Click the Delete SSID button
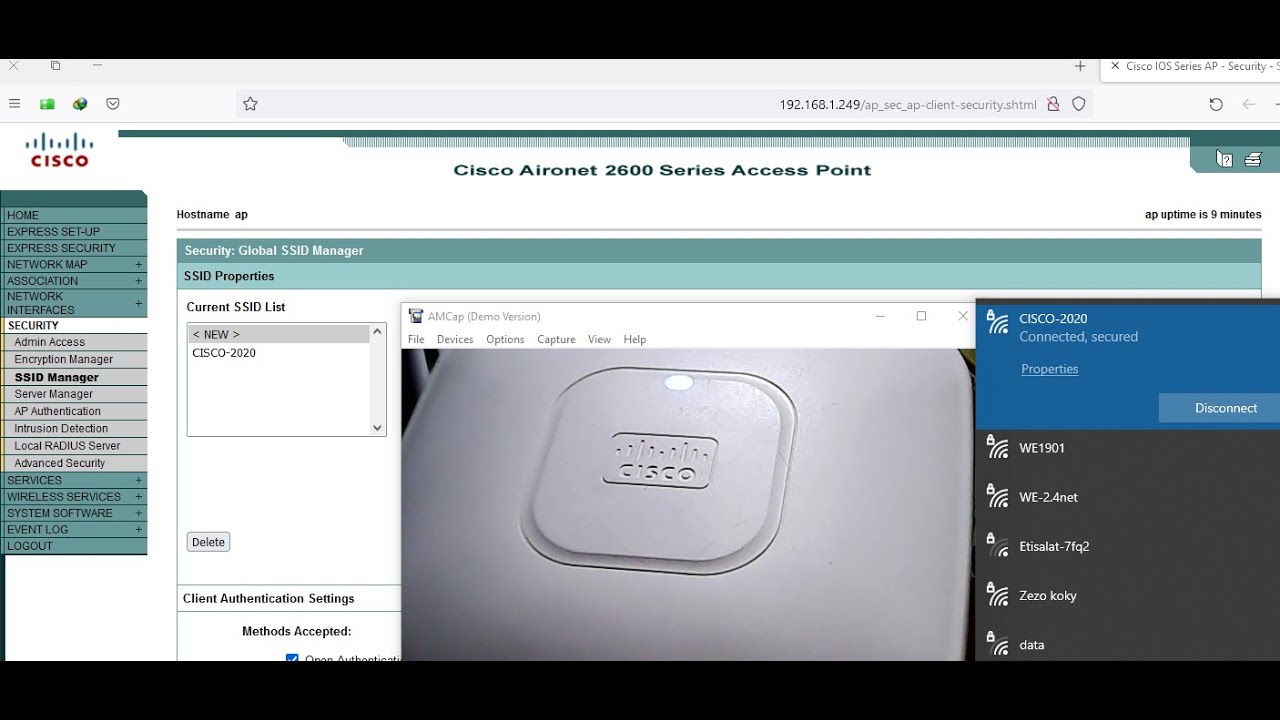 (x=208, y=542)
